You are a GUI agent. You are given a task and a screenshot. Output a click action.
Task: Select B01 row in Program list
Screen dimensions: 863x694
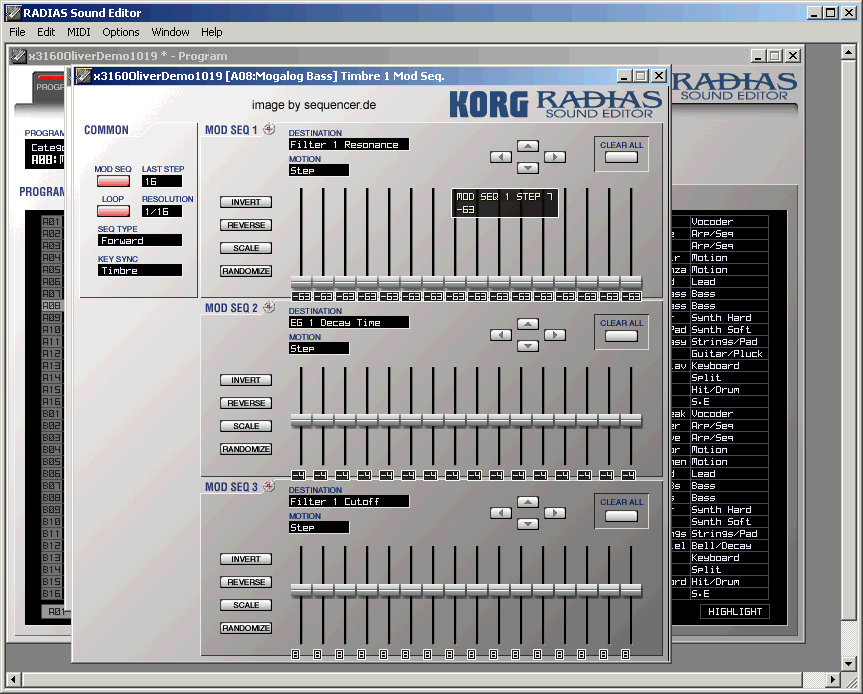(52, 413)
